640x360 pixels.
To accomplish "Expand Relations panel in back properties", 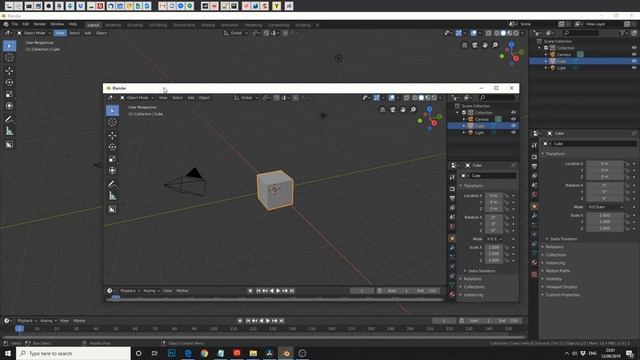I will coord(554,247).
